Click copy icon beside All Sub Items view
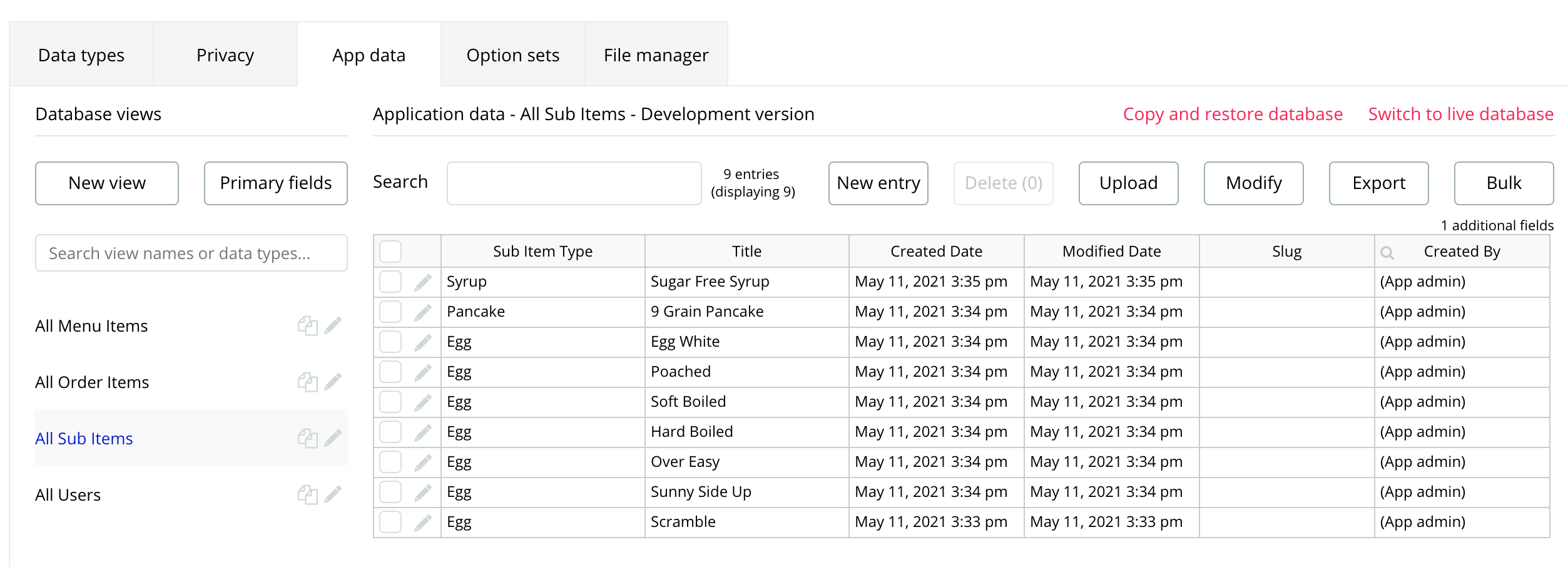The image size is (1568, 567). tap(307, 438)
